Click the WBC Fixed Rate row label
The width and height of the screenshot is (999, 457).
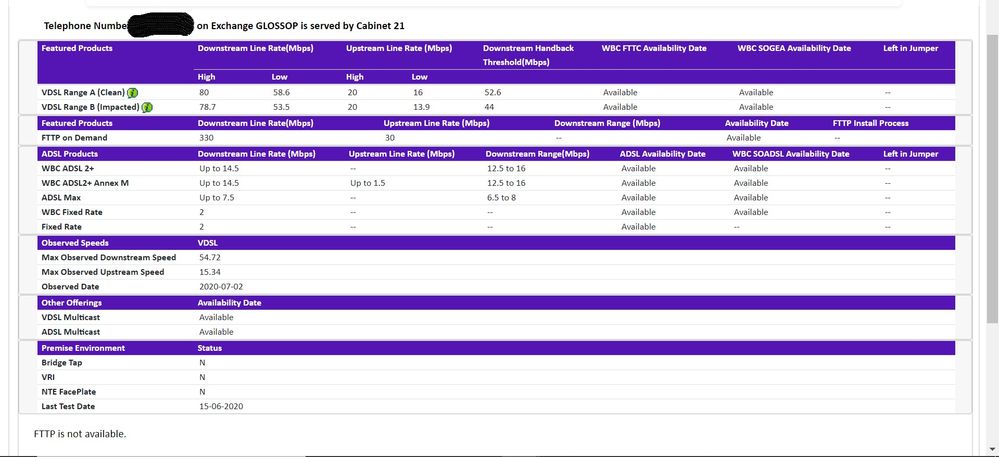(71, 212)
